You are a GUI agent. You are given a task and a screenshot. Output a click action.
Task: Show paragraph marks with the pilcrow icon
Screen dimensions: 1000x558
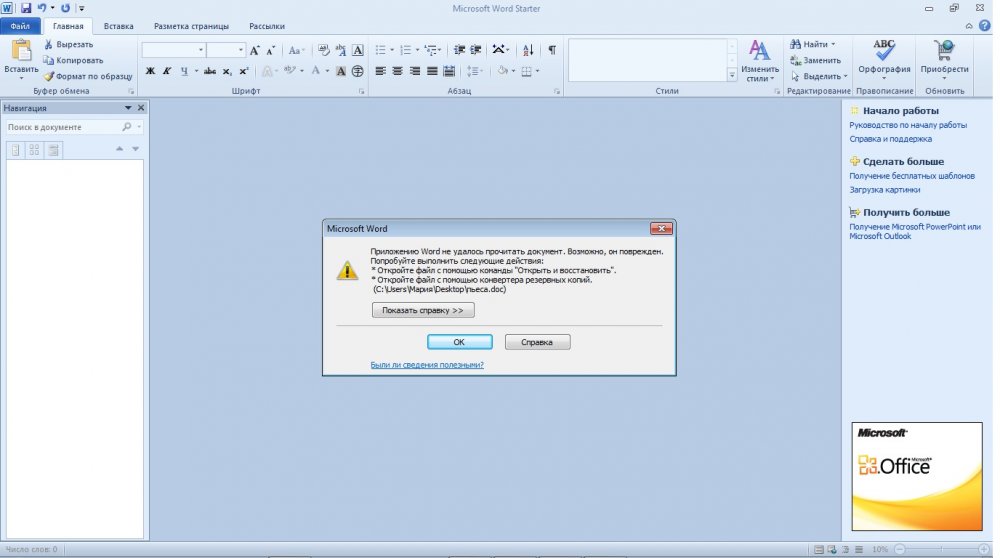tap(553, 49)
